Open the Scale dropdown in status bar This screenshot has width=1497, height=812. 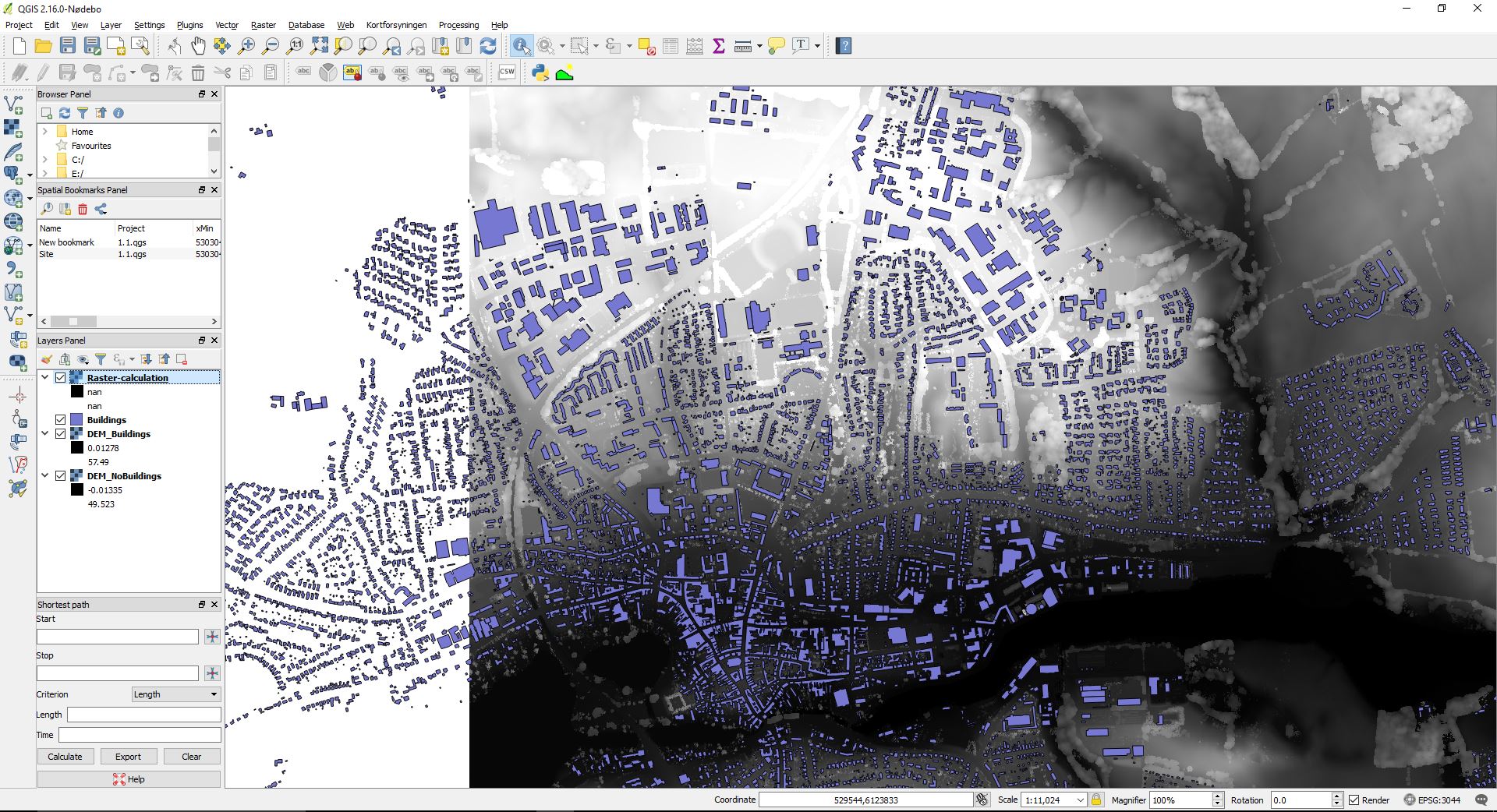(1080, 800)
